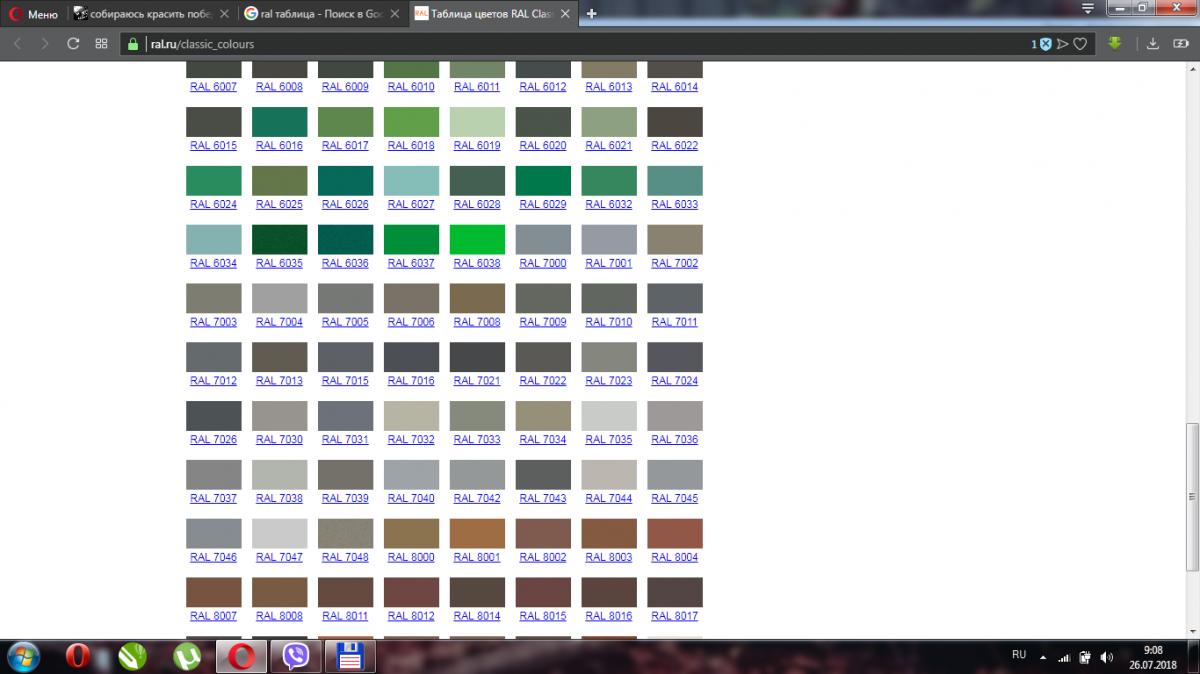
Task: Click the RAL 7032 label text
Action: coord(411,440)
